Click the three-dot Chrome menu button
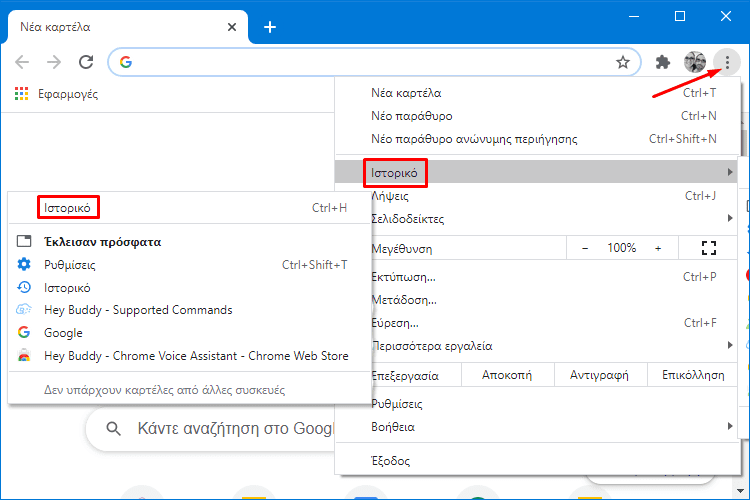Screen dimensions: 750x500 click(727, 62)
